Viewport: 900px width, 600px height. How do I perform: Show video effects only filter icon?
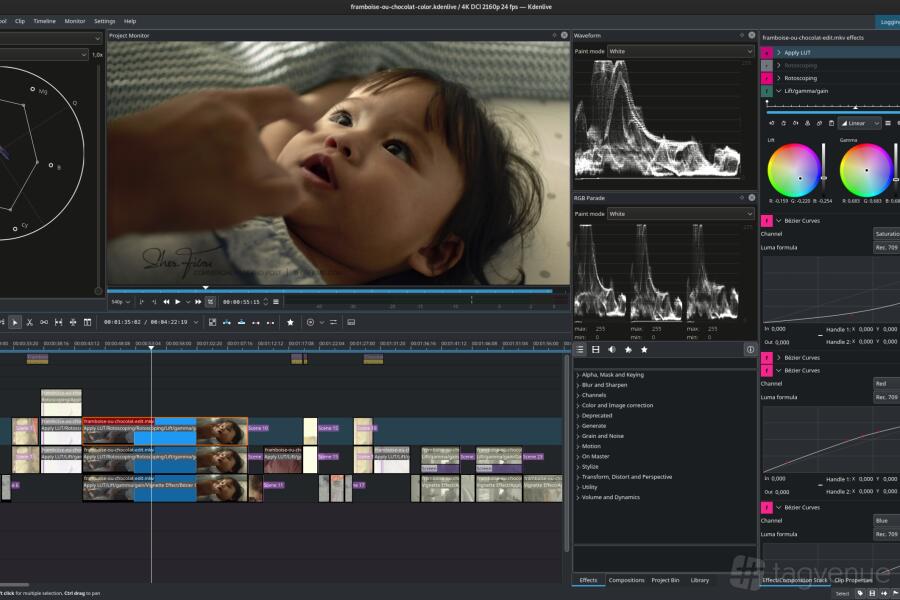click(596, 350)
